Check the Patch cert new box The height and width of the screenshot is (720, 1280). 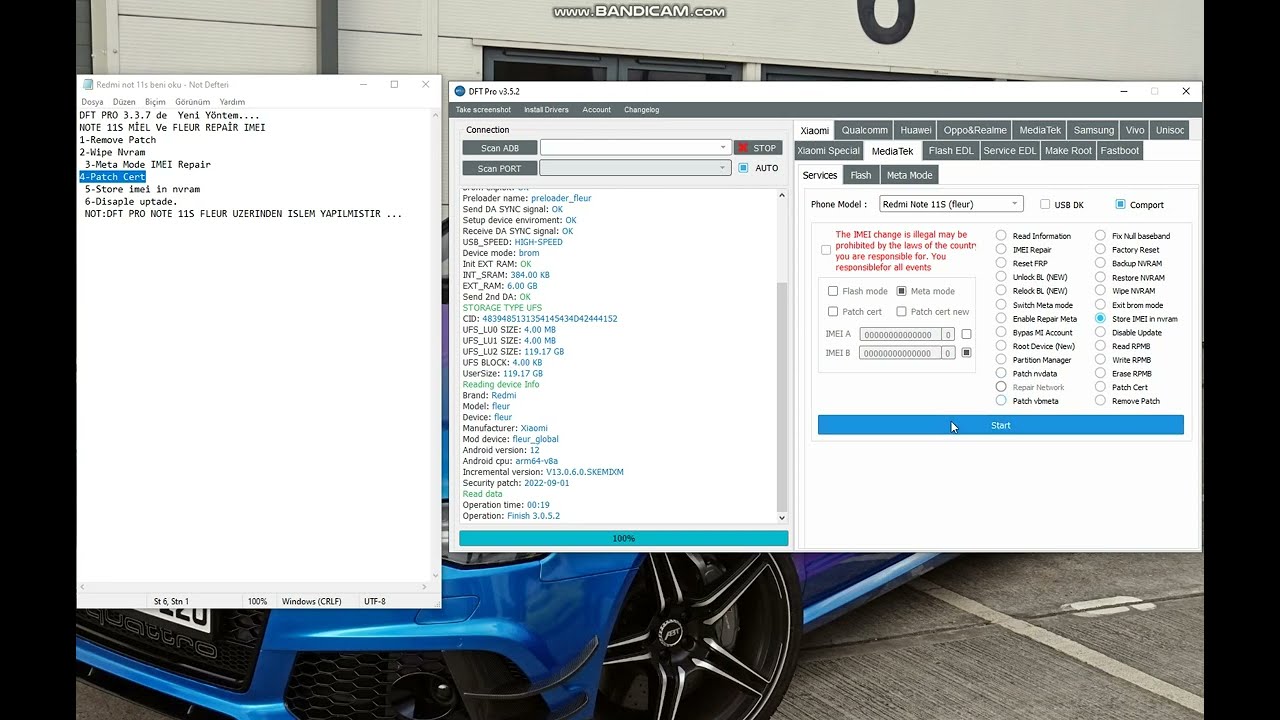coord(901,312)
